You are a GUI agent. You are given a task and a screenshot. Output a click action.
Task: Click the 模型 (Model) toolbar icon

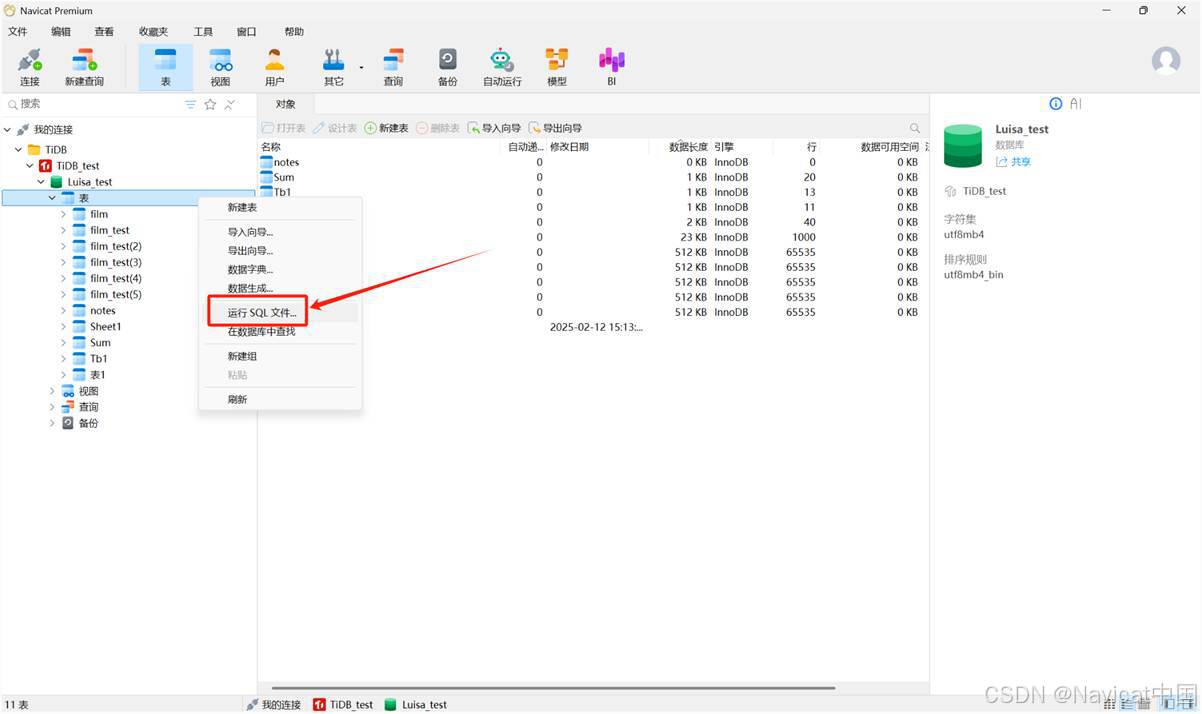pyautogui.click(x=557, y=67)
